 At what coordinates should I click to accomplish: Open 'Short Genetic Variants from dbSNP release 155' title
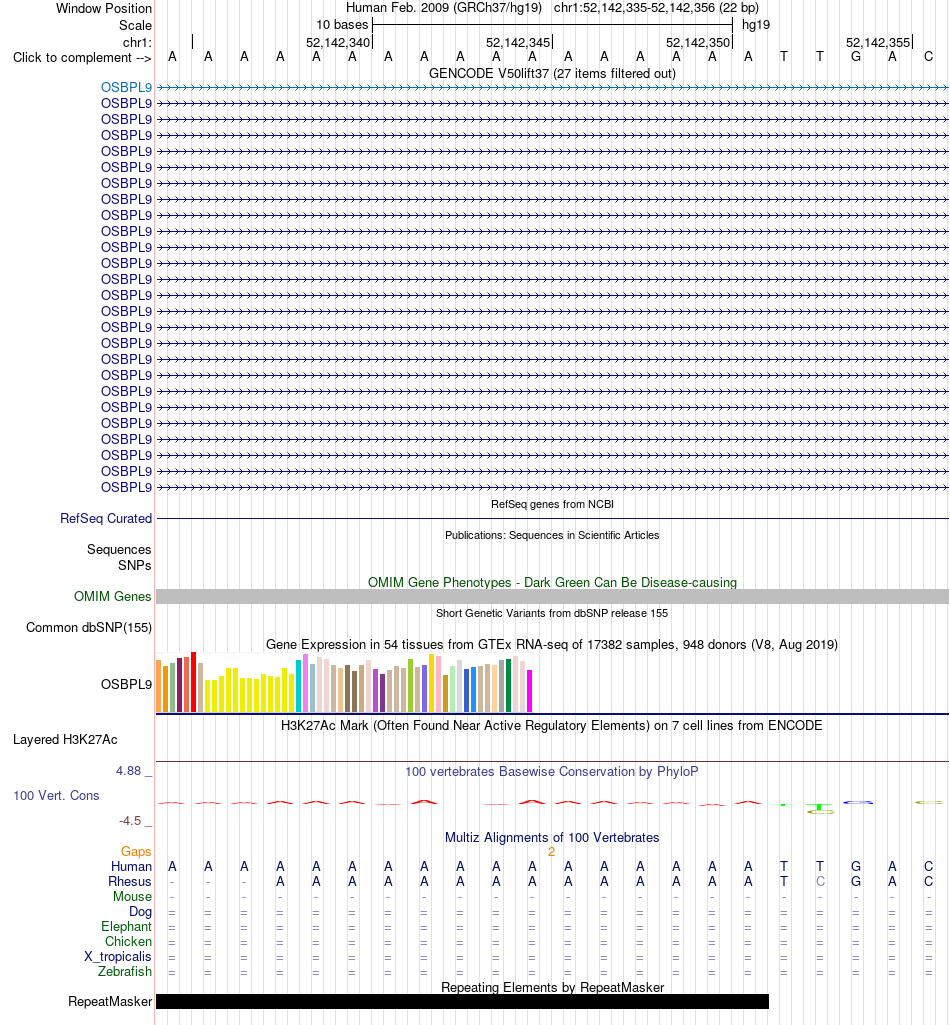[x=552, y=613]
